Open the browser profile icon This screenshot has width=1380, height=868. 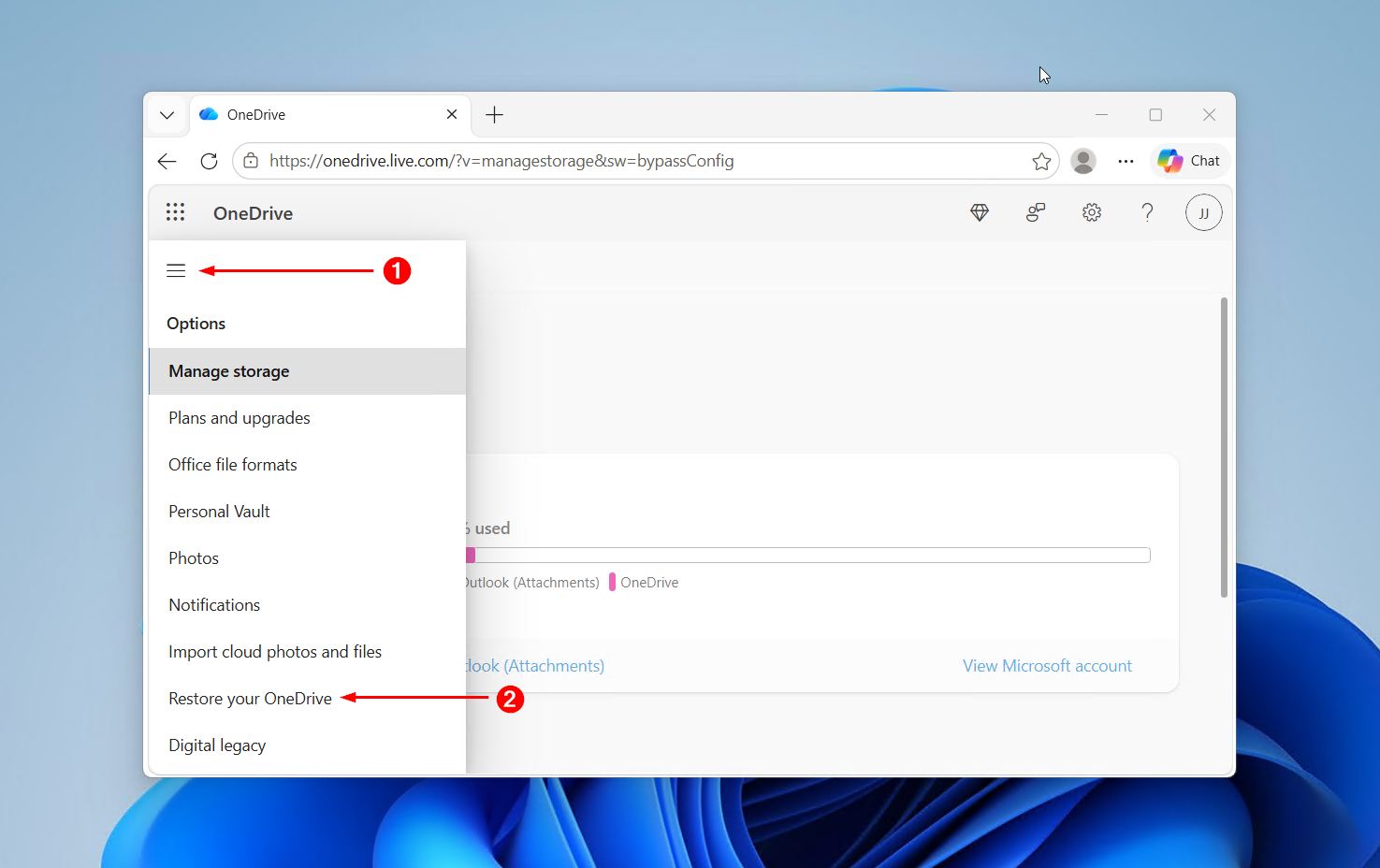point(1083,161)
